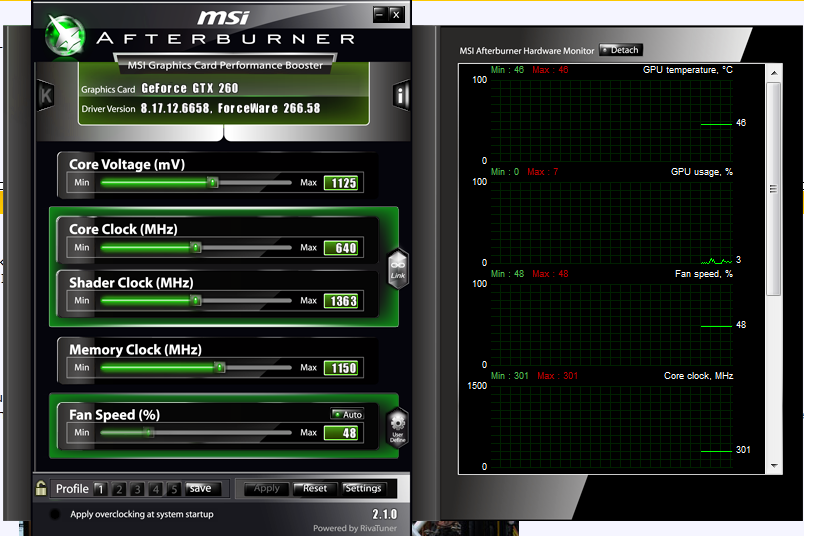Click the profile save button
The image size is (814, 545).
[x=204, y=489]
